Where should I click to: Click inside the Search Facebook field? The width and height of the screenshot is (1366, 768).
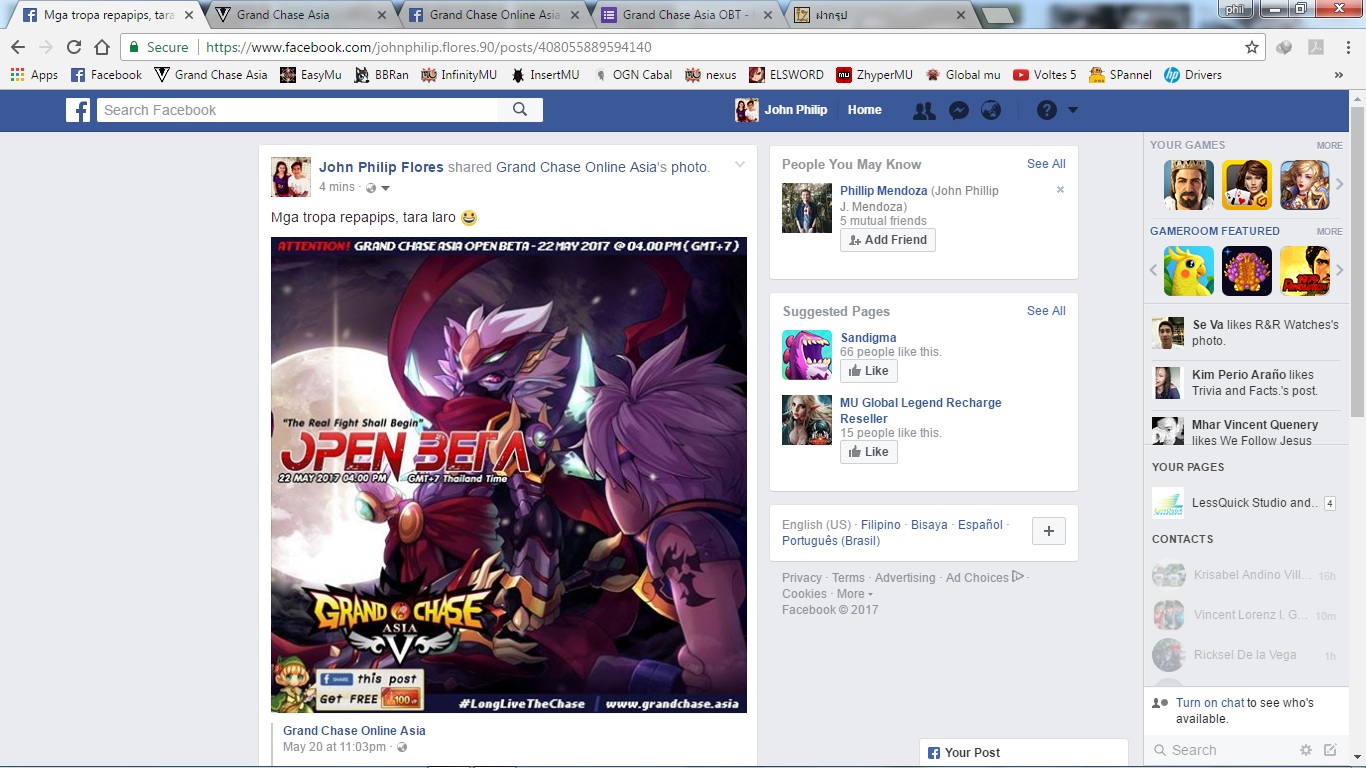pyautogui.click(x=297, y=110)
